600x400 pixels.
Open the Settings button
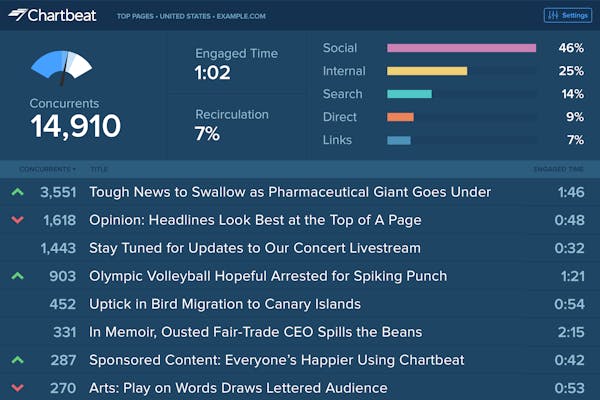pos(567,15)
